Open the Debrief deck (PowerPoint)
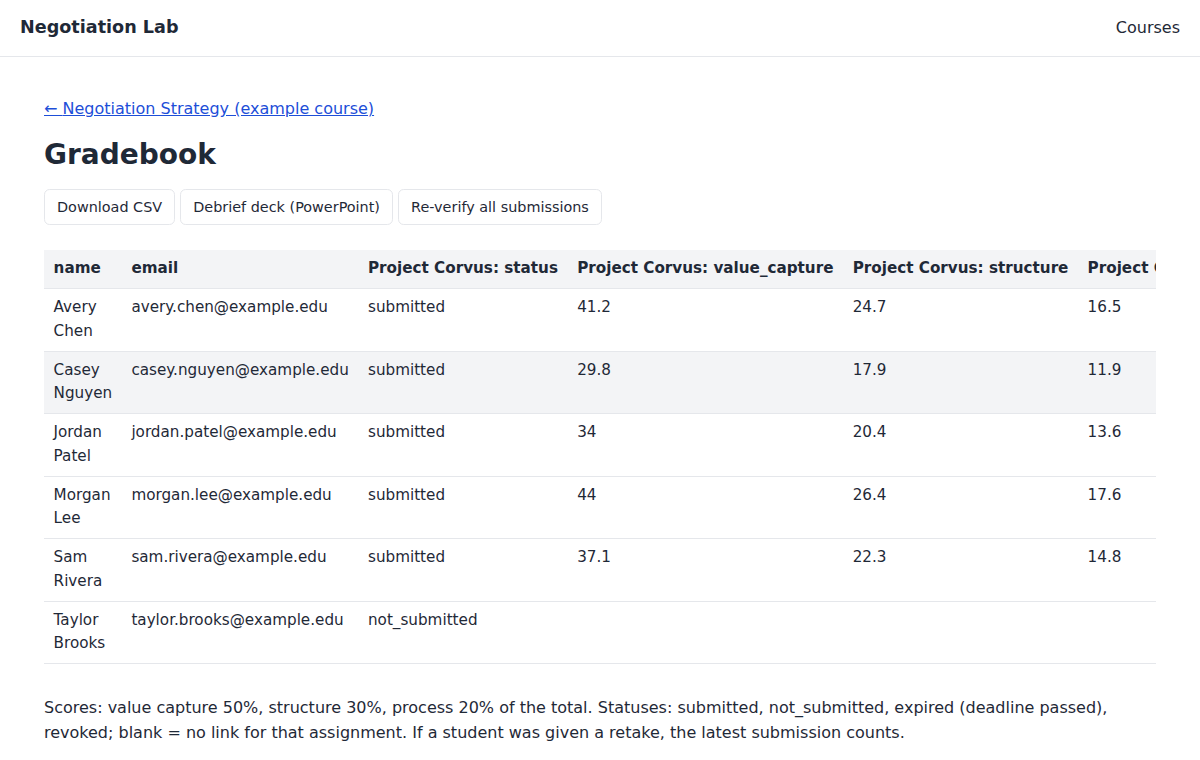Image resolution: width=1200 pixels, height=760 pixels. point(286,207)
